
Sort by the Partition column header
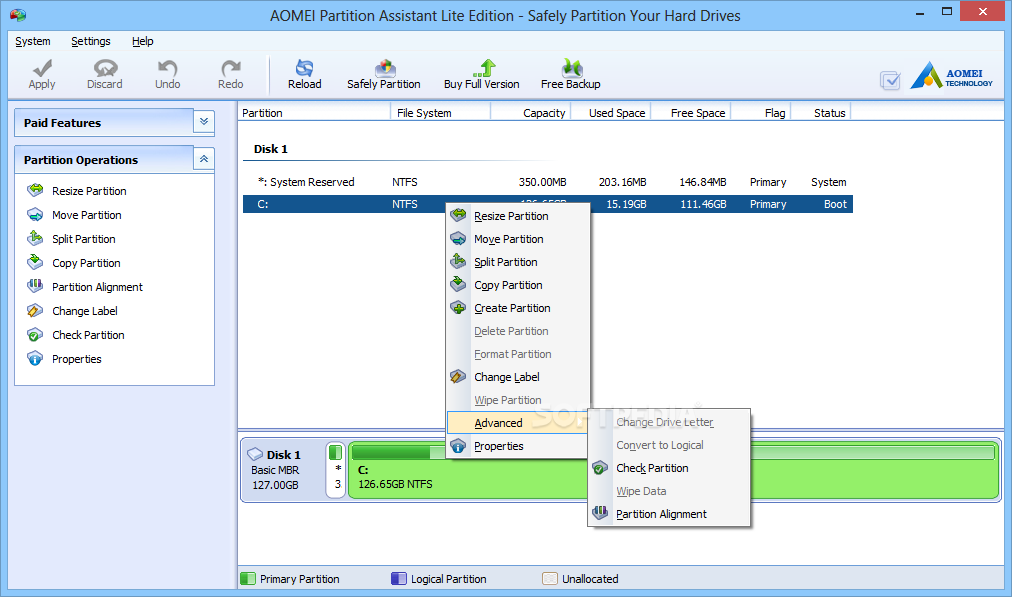coord(314,113)
